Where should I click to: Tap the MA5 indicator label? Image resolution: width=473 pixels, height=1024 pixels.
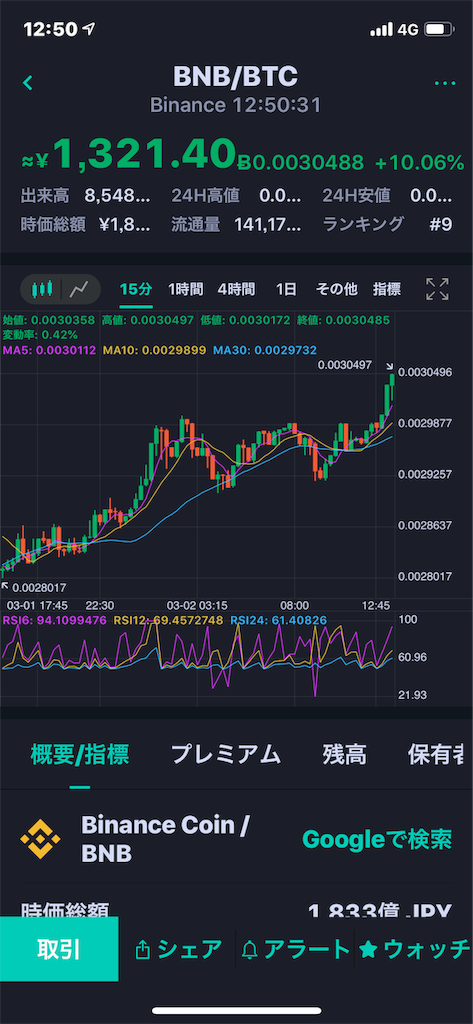coord(50,350)
